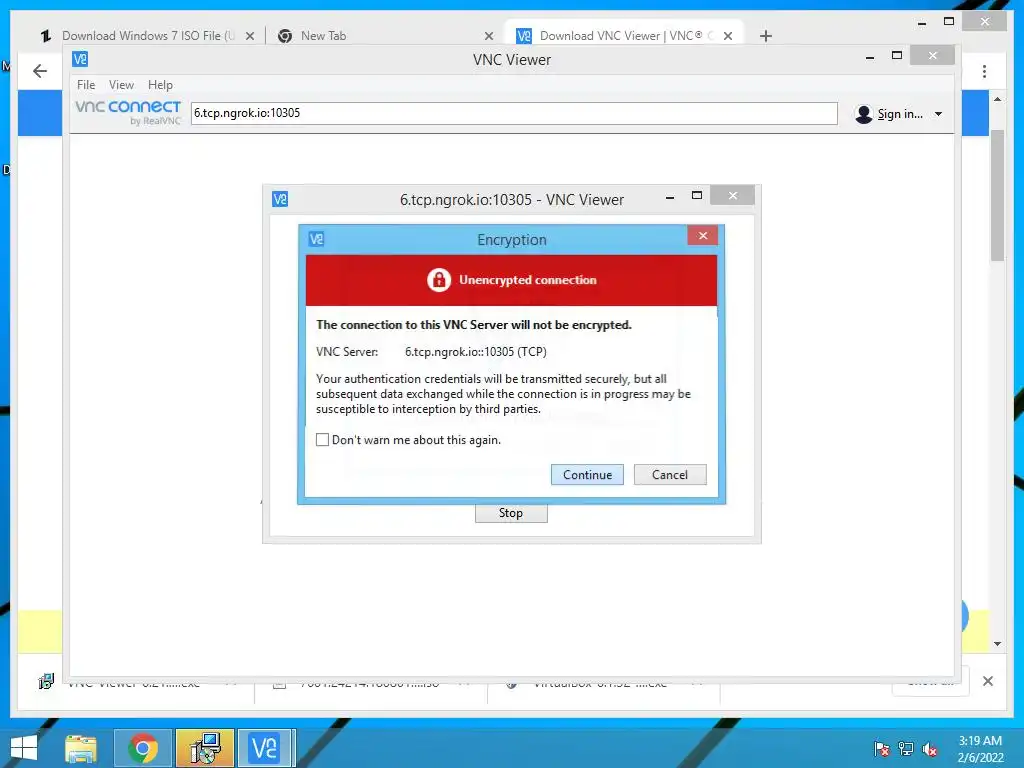Stop the connection attempt

511,513
